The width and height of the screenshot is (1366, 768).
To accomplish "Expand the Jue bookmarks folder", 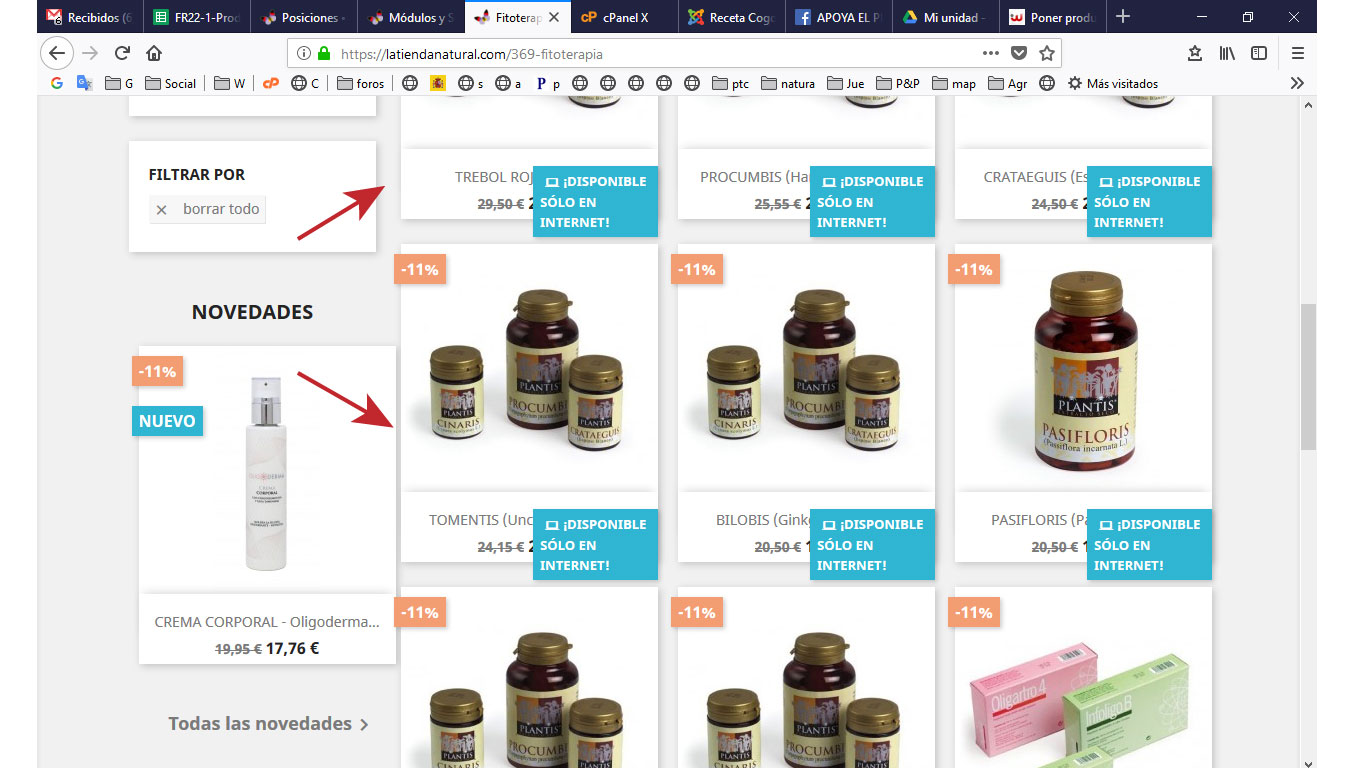I will 846,83.
